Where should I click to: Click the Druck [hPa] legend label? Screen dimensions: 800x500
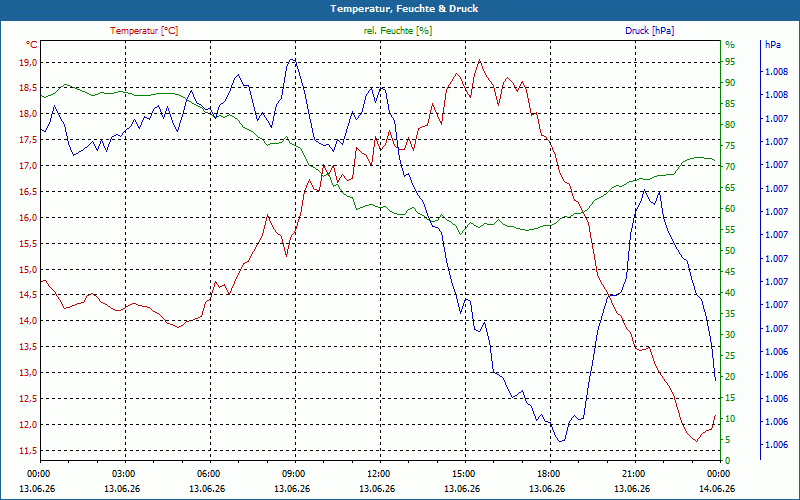click(x=649, y=31)
